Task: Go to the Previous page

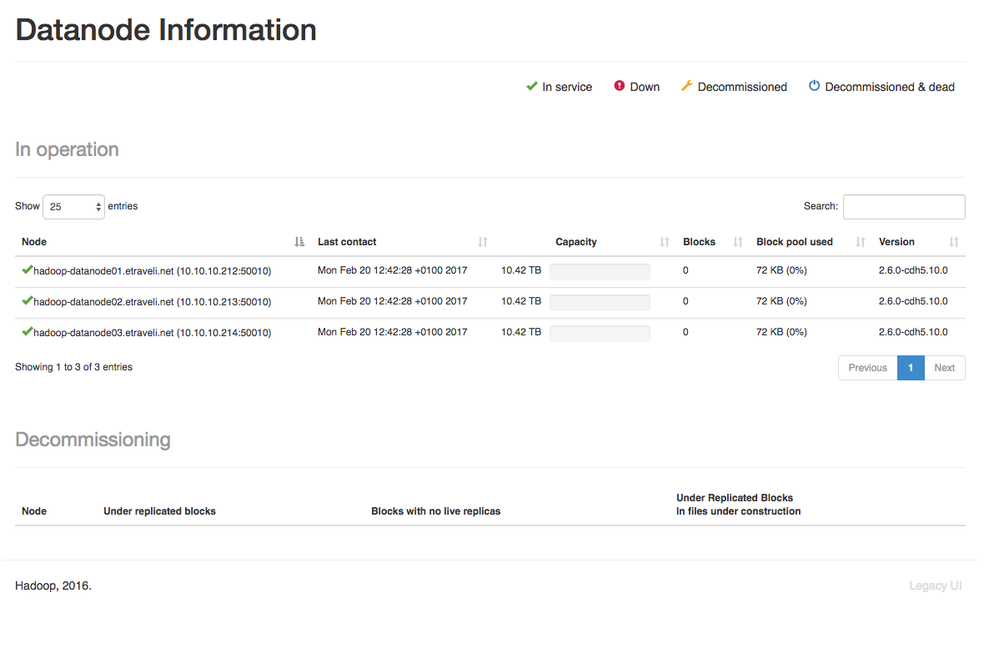Action: point(868,368)
